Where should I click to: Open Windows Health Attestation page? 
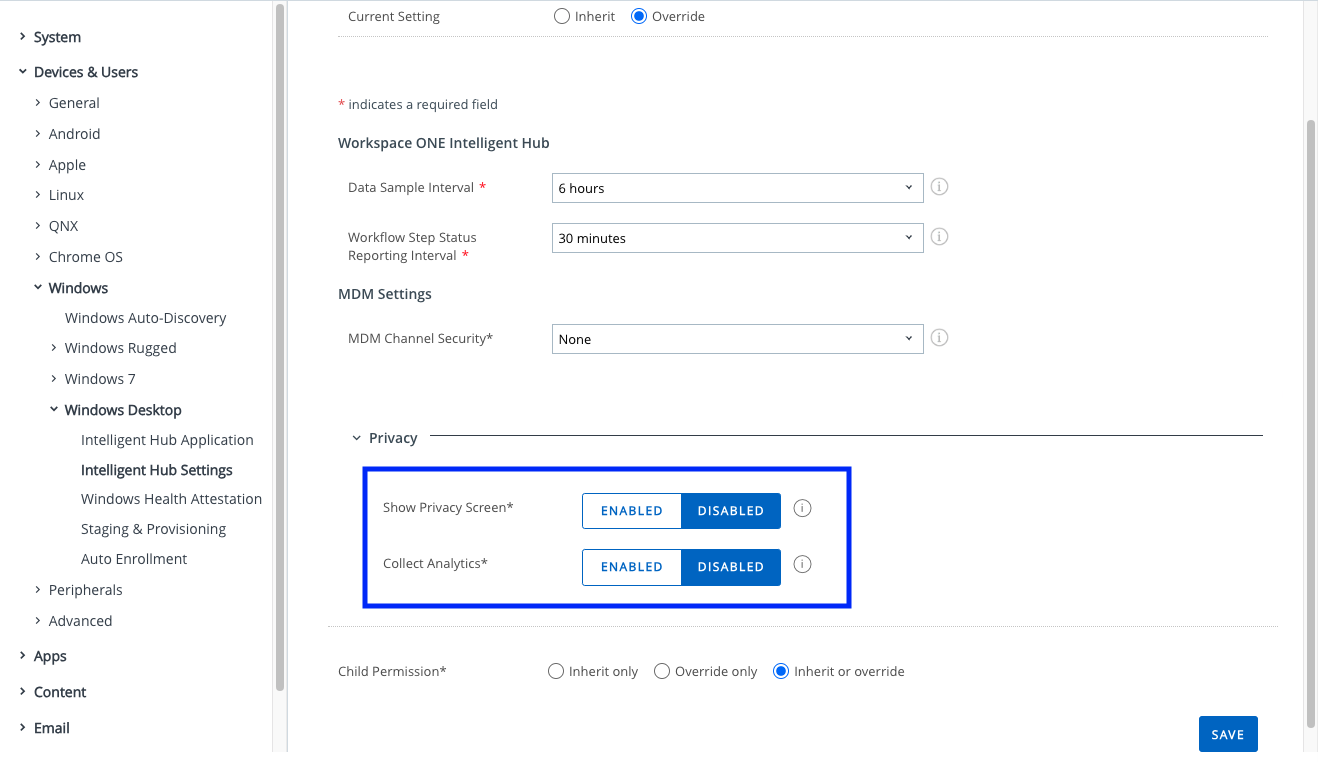point(171,499)
